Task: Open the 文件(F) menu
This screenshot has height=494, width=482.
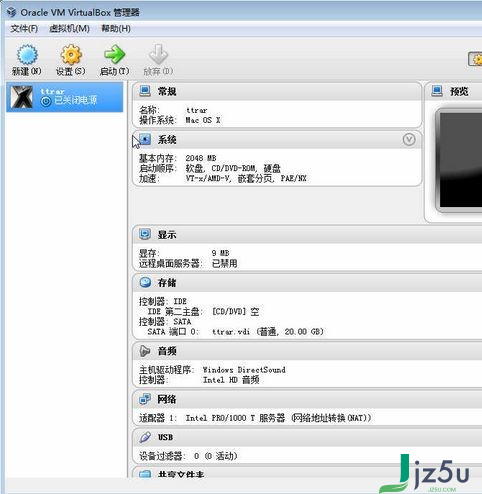Action: (24, 29)
